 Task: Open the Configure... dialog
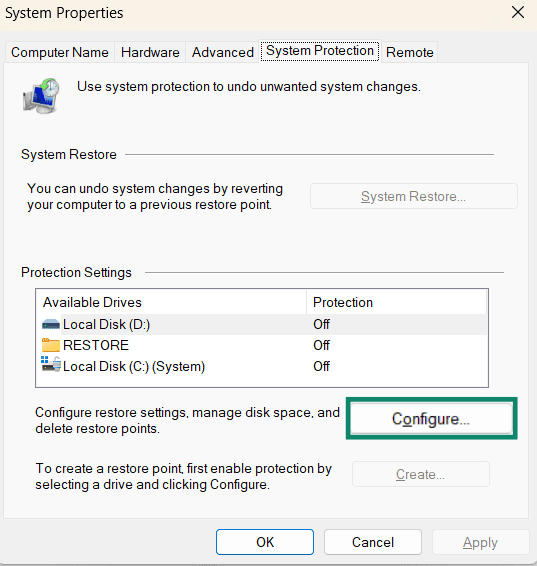point(432,419)
